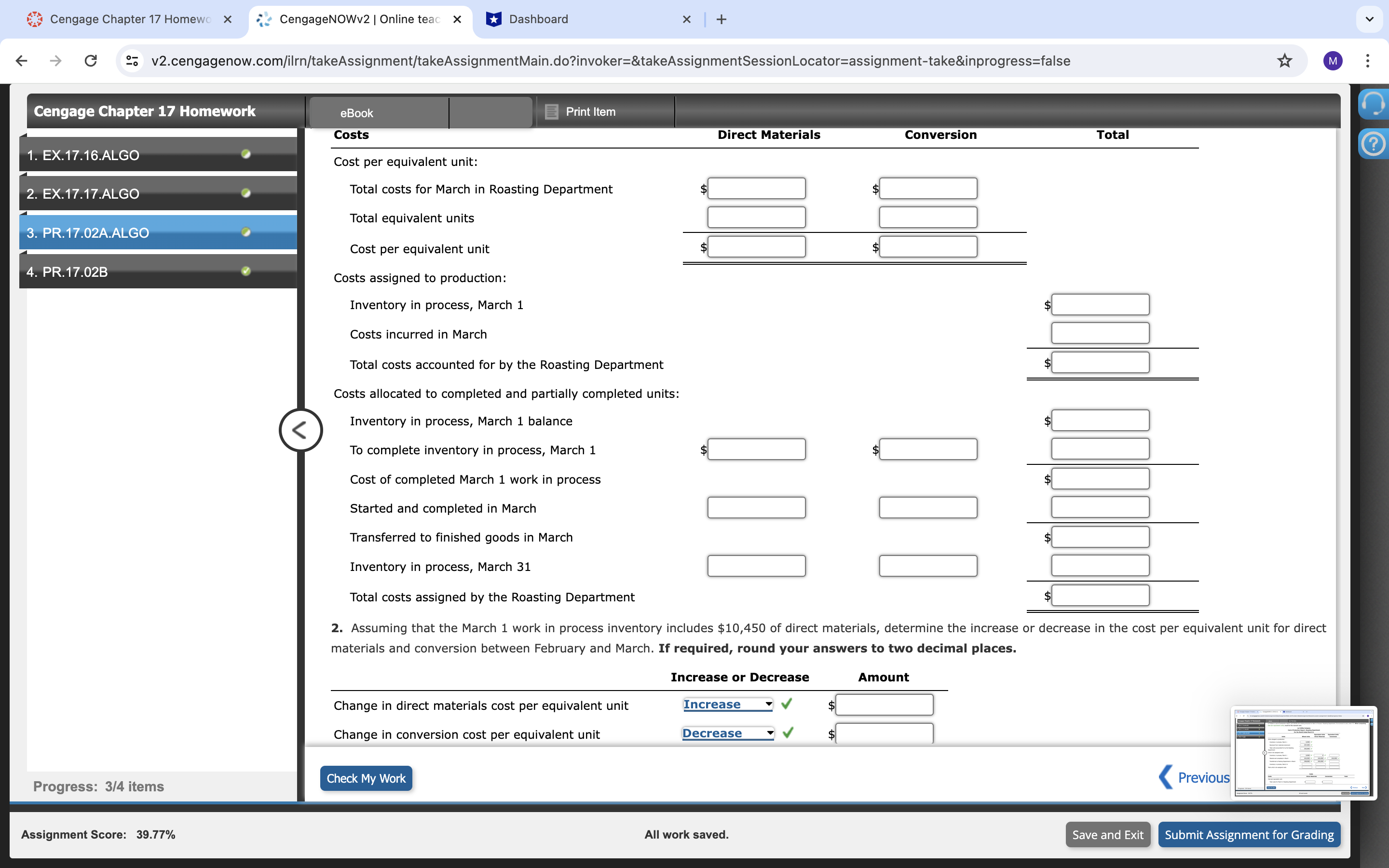Open Decrease dropdown for conversion cost change
This screenshot has height=868, width=1389.
(727, 733)
